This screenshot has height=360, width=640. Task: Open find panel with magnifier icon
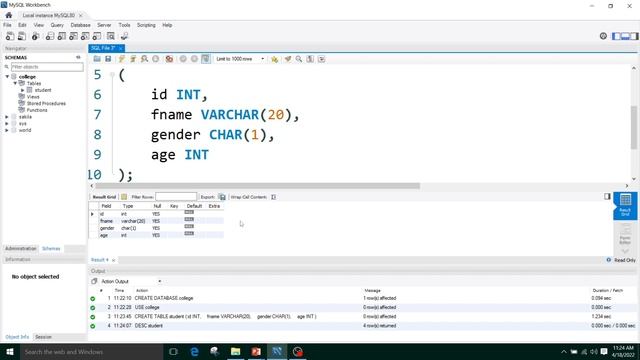tap(299, 59)
